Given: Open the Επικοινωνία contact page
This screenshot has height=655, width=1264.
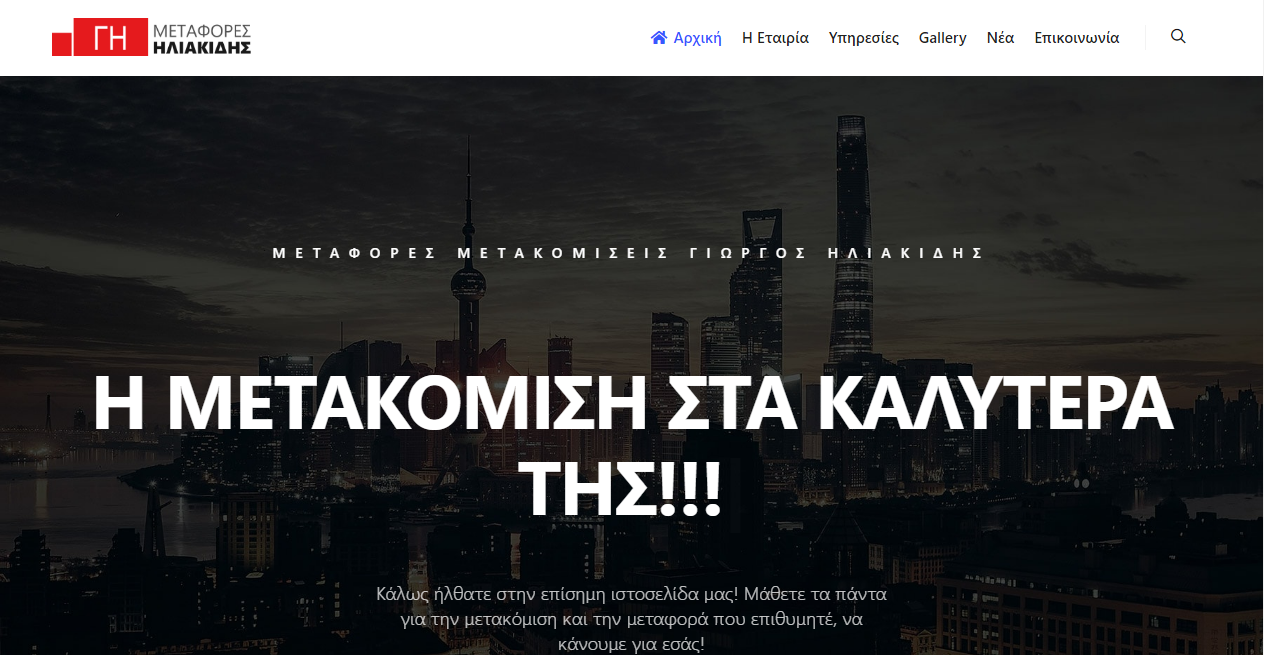Looking at the screenshot, I should click(x=1077, y=38).
